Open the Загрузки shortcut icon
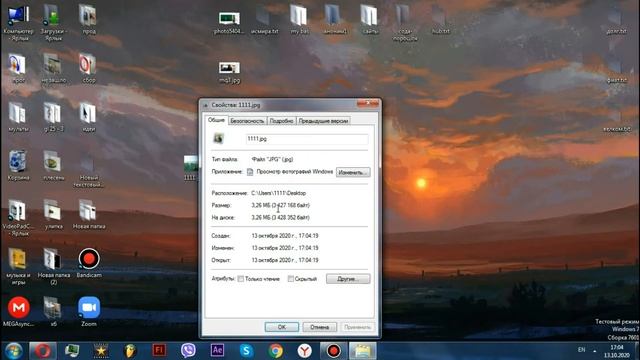 53,16
